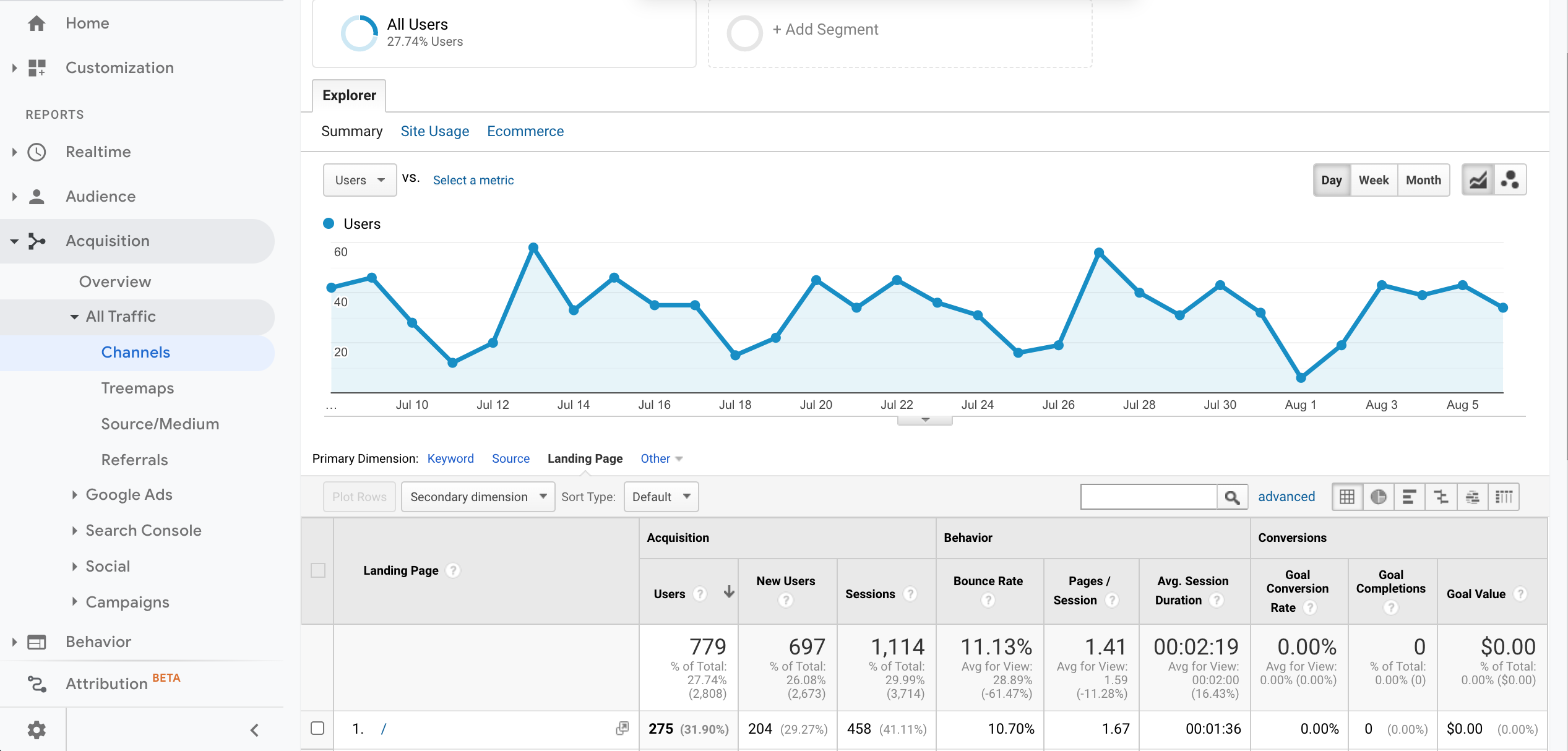Select the line chart display icon
The height and width of the screenshot is (751, 1568).
point(1478,179)
